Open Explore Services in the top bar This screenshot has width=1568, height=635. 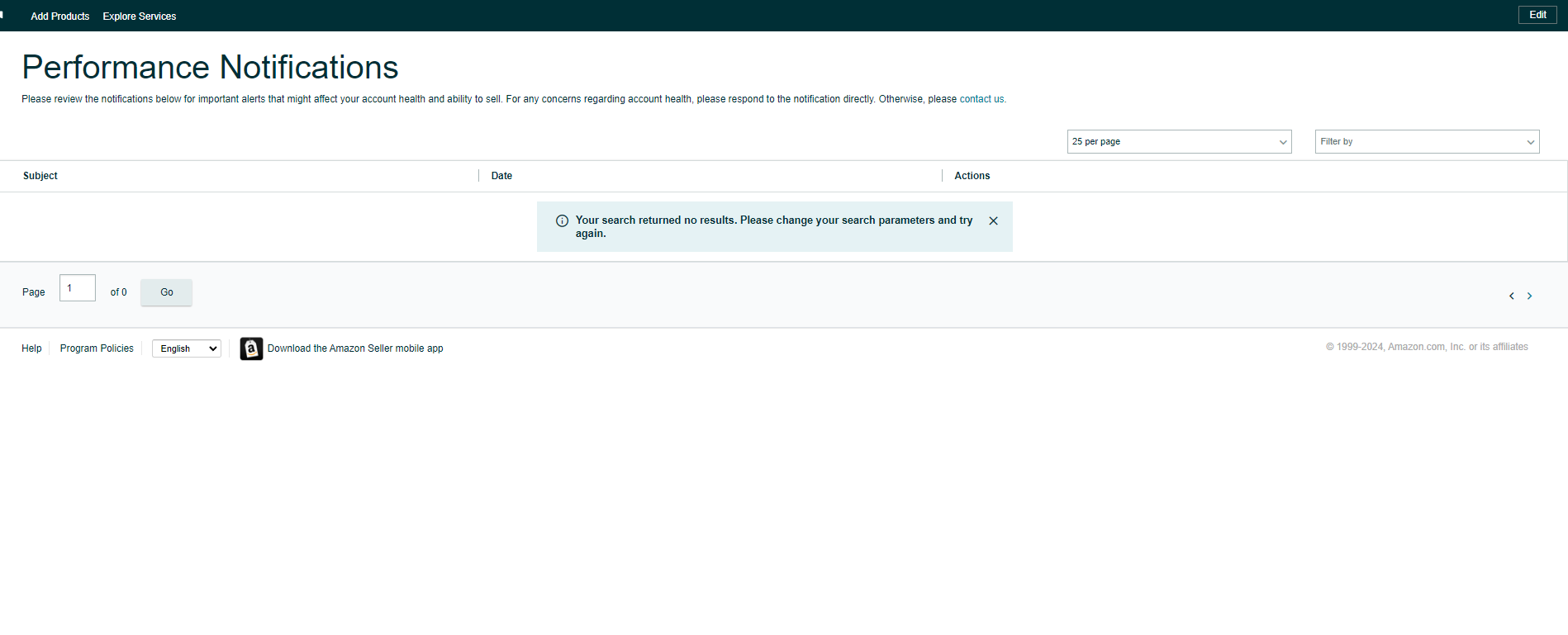point(139,17)
